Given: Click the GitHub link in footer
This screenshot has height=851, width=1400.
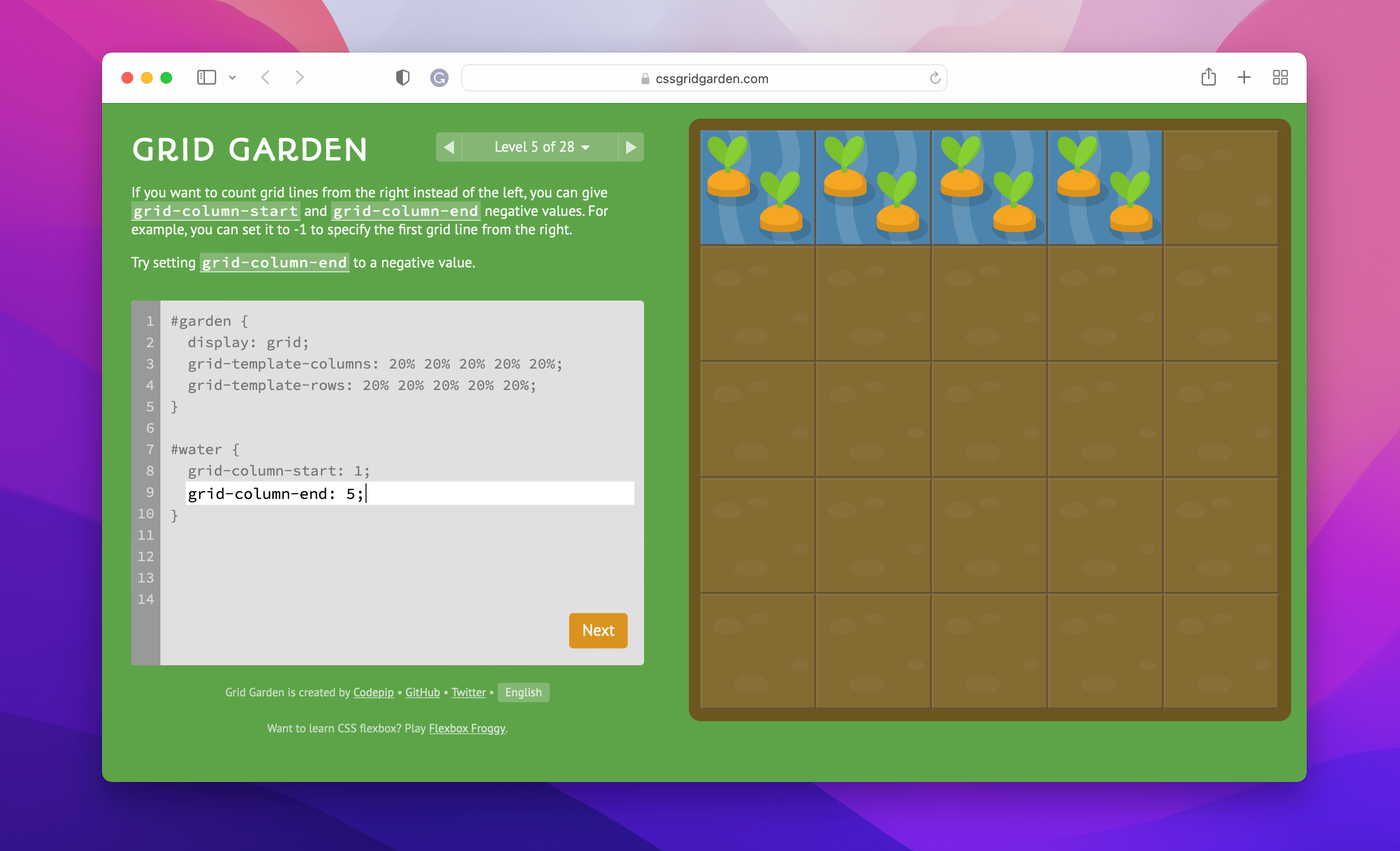Looking at the screenshot, I should coord(422,691).
